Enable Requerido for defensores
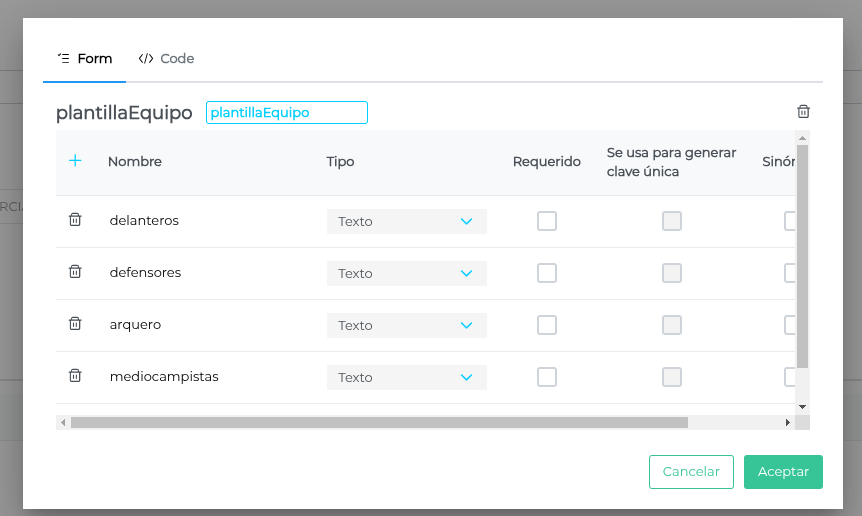The height and width of the screenshot is (516, 862). click(547, 273)
